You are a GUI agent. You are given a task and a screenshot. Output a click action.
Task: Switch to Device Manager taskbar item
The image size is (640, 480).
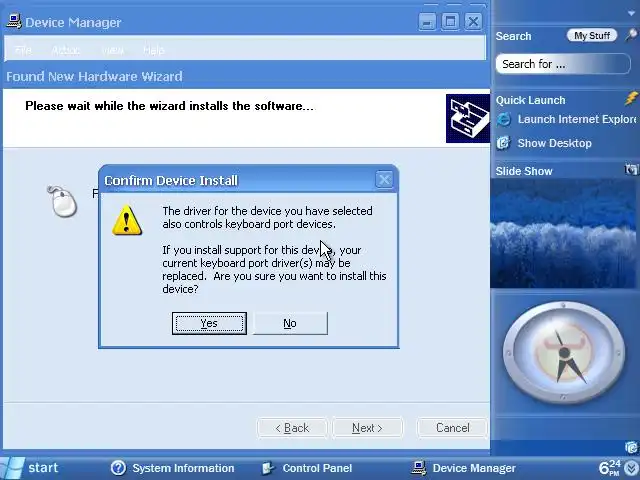point(464,468)
